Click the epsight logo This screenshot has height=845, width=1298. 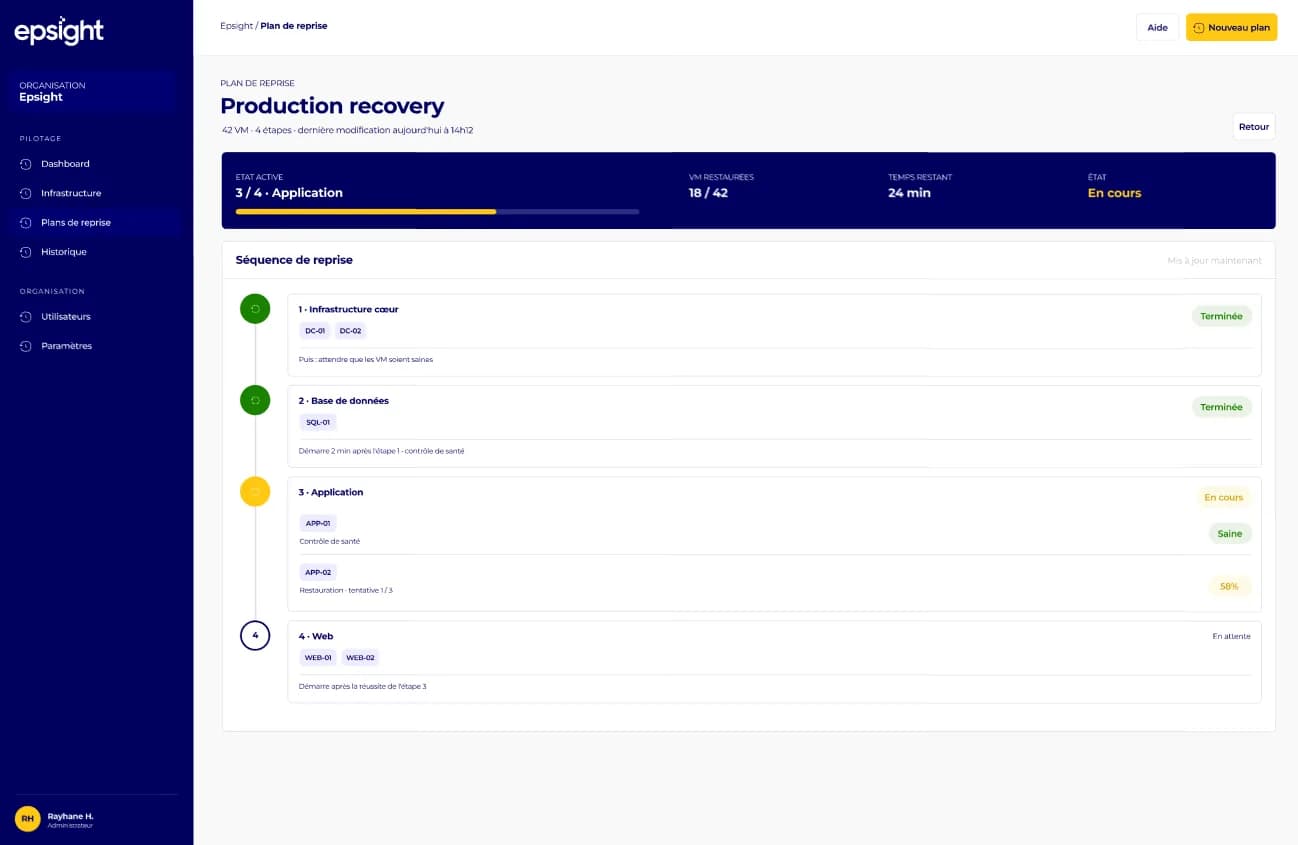click(59, 31)
